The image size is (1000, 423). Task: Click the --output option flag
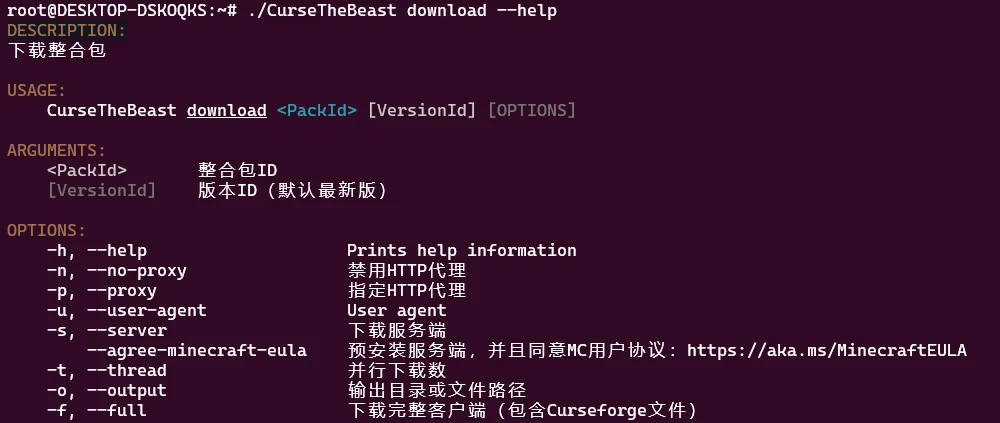tap(127, 390)
